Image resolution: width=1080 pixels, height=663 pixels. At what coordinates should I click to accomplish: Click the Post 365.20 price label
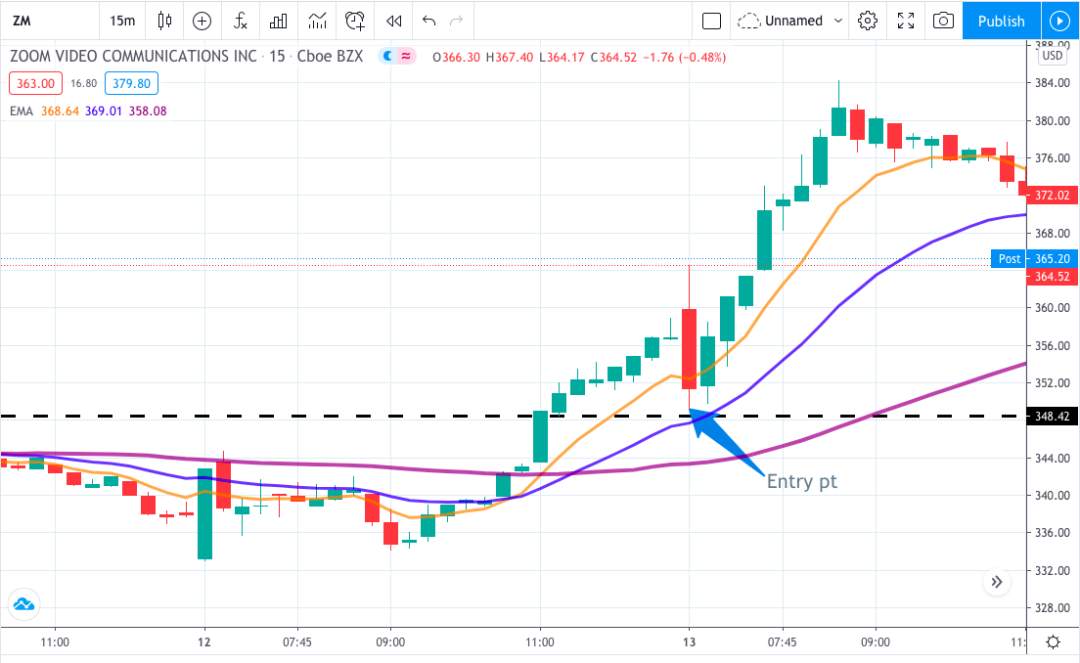tap(1034, 259)
